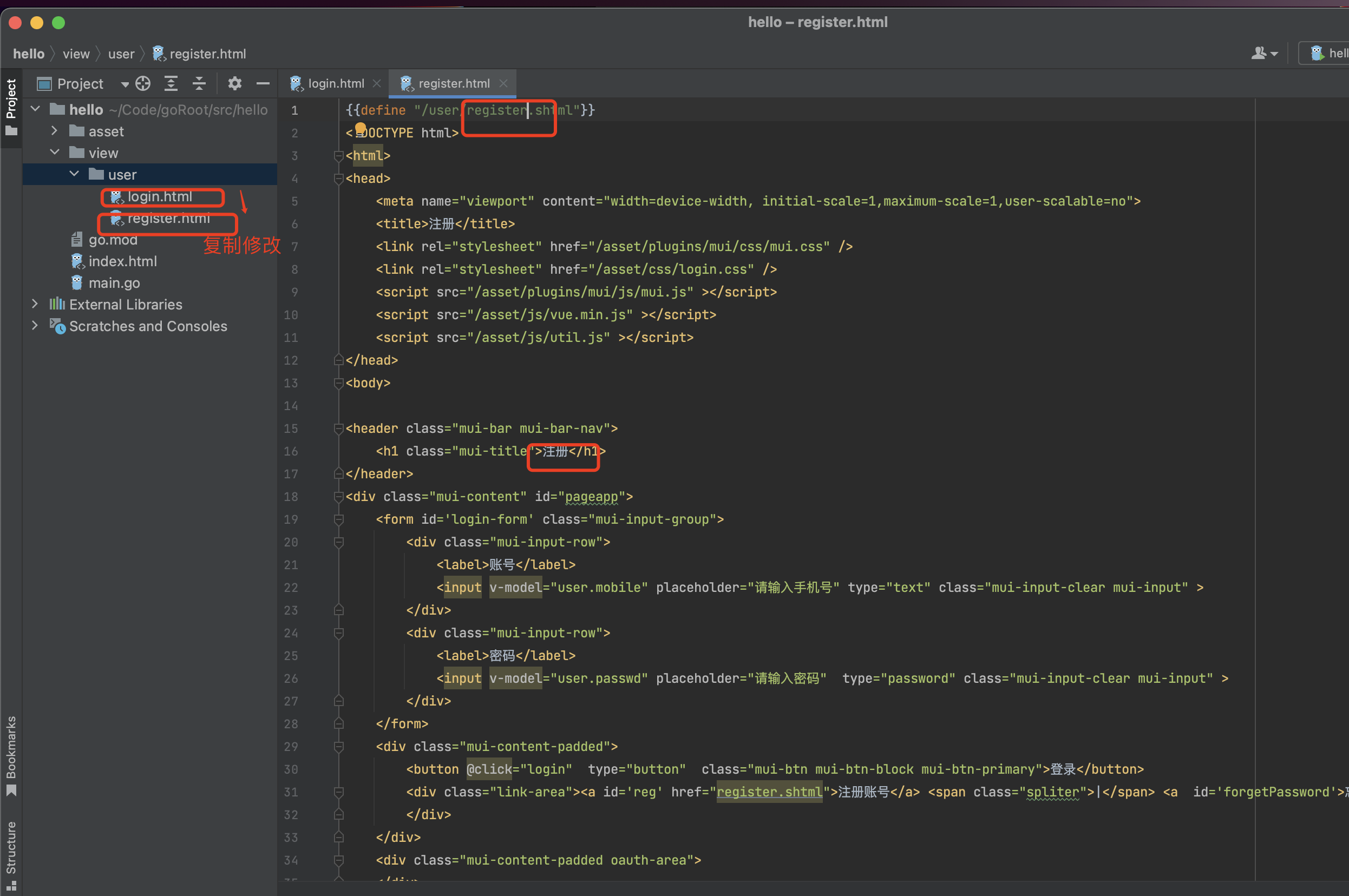
Task: Click the pageapp id value on line 18
Action: 591,497
